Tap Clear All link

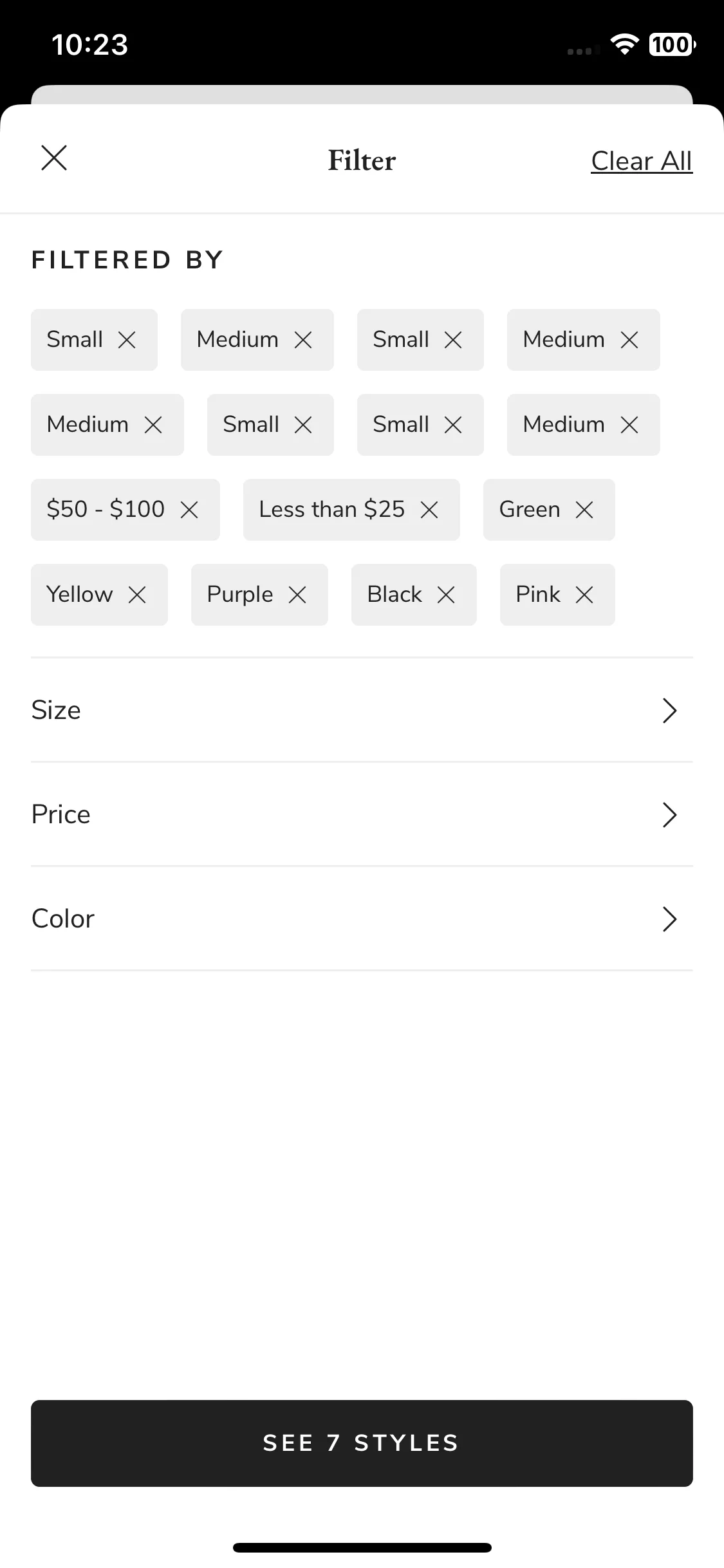pyautogui.click(x=642, y=161)
